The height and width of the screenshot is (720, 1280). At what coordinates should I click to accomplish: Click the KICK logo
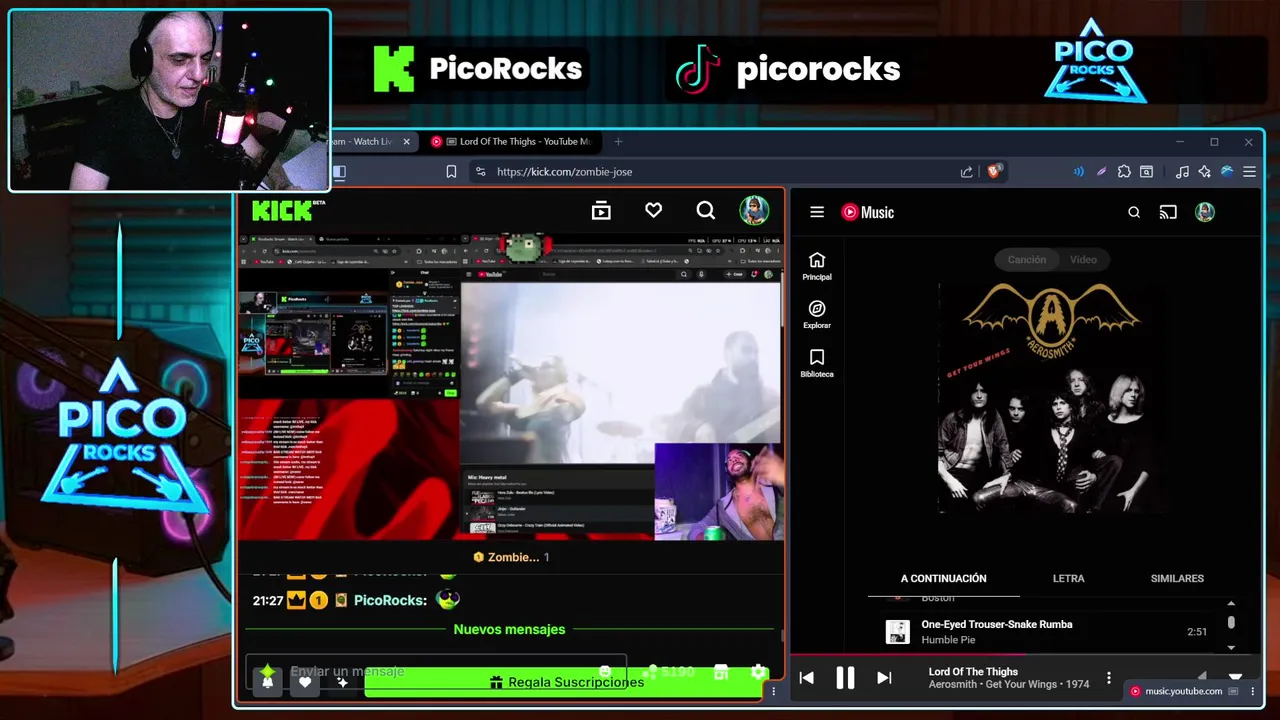point(288,210)
